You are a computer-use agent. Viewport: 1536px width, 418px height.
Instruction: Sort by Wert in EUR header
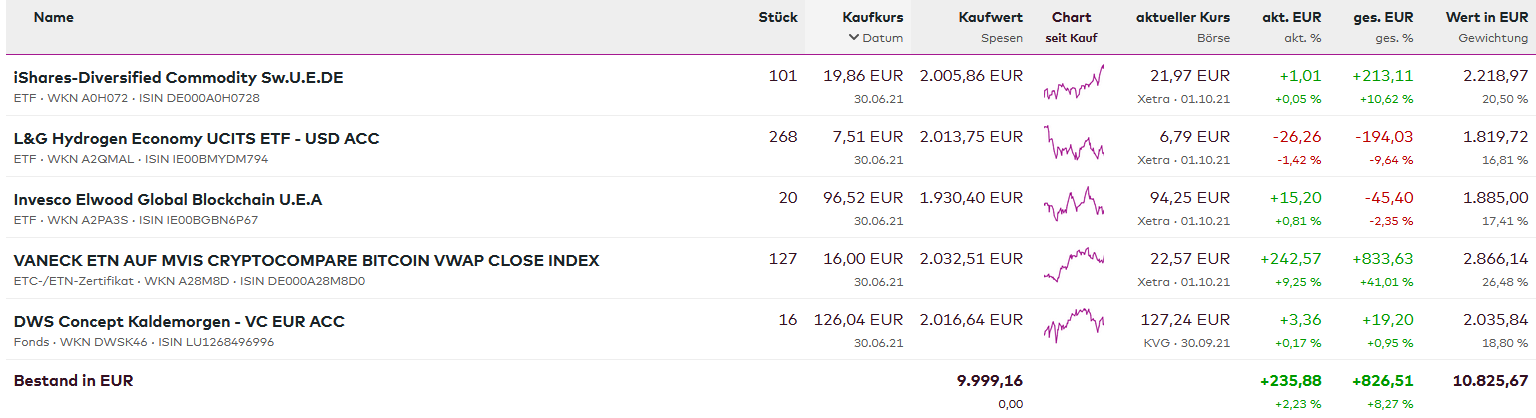coord(1486,18)
